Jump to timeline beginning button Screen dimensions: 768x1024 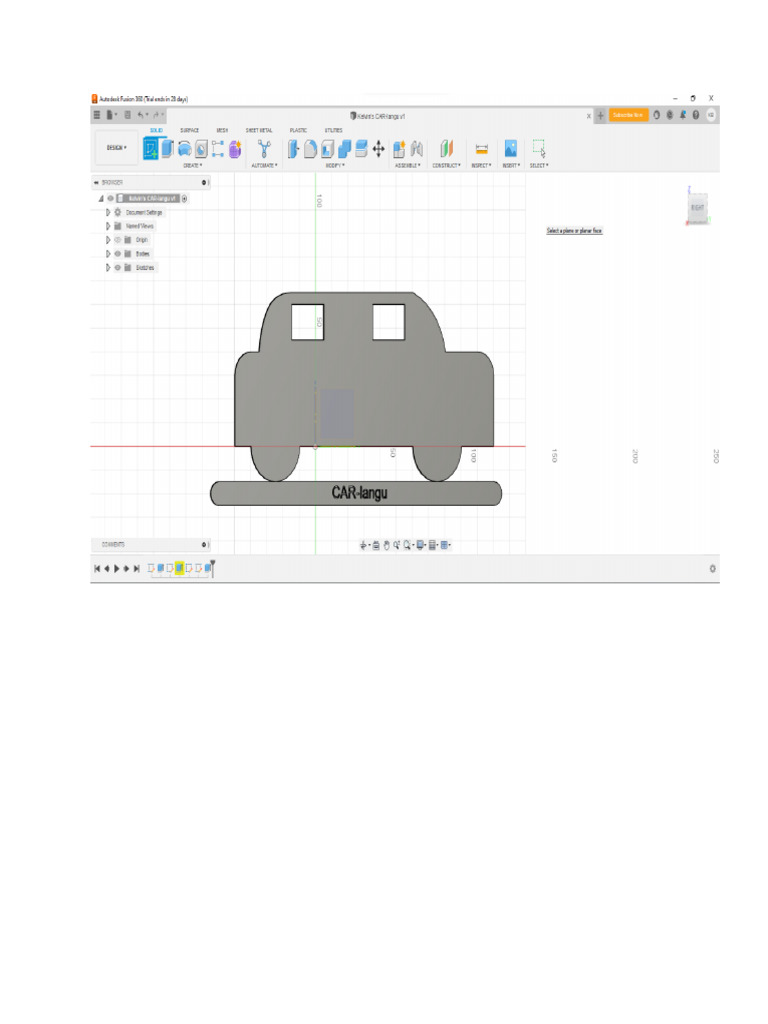pyautogui.click(x=97, y=568)
